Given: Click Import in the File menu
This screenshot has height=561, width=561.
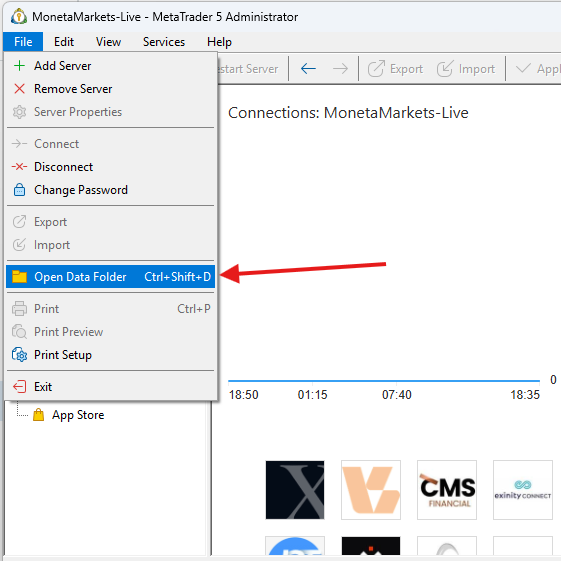Looking at the screenshot, I should (110, 245).
